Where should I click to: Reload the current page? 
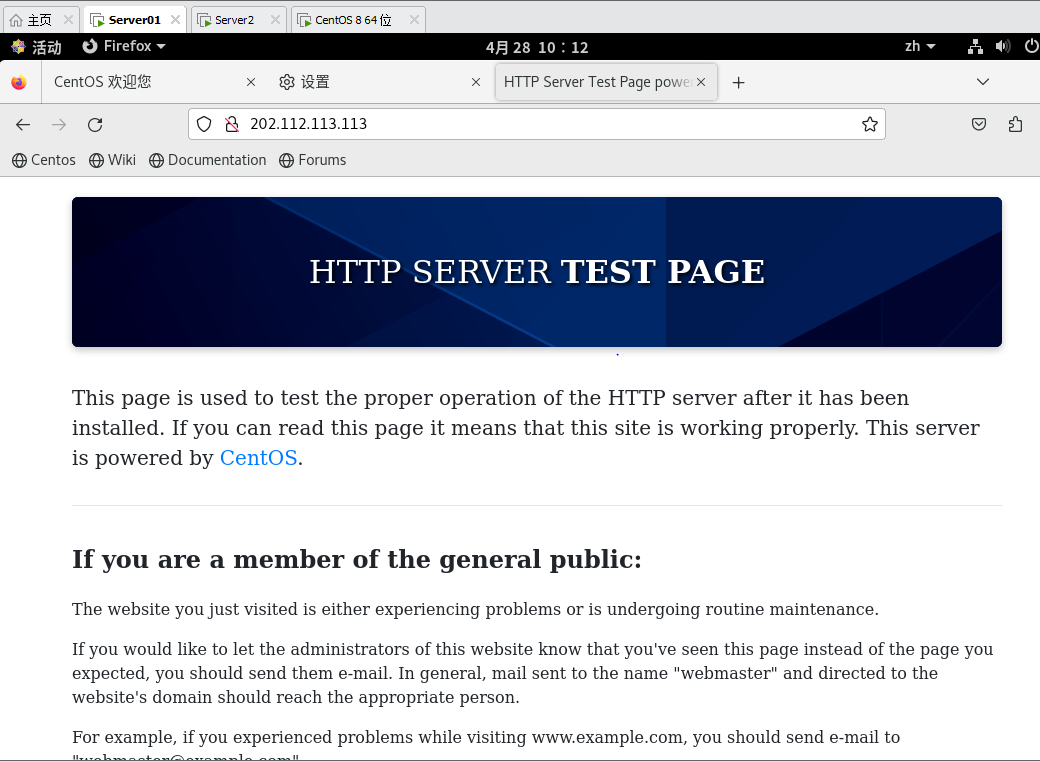[96, 125]
